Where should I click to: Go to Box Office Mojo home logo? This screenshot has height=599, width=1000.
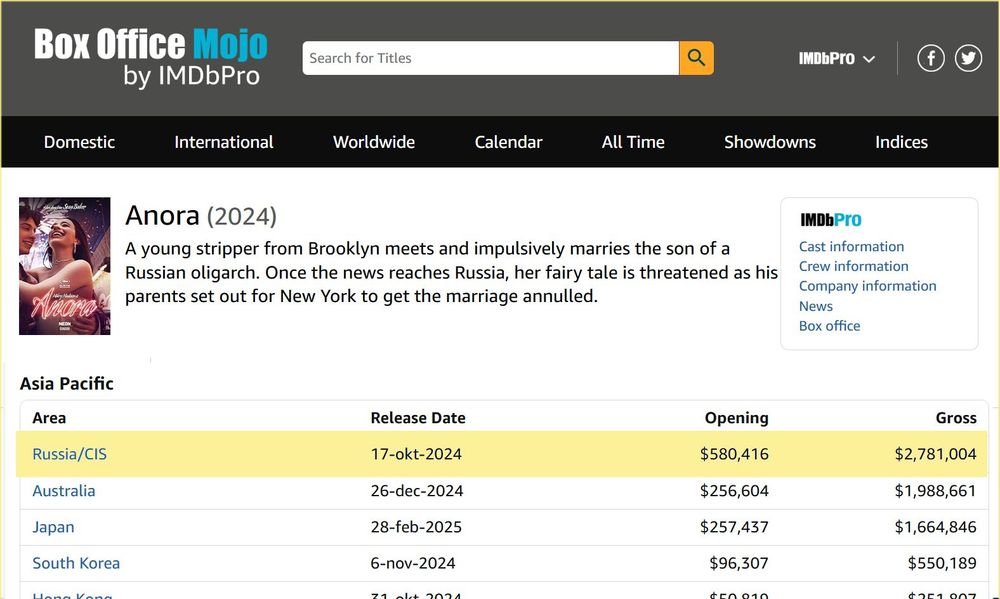point(151,57)
